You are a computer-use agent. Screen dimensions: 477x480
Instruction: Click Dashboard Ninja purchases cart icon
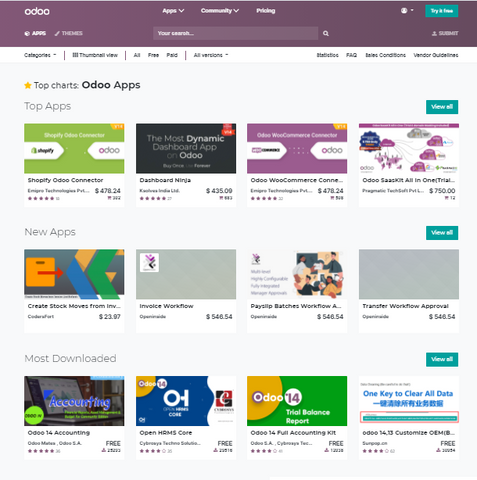tap(221, 198)
